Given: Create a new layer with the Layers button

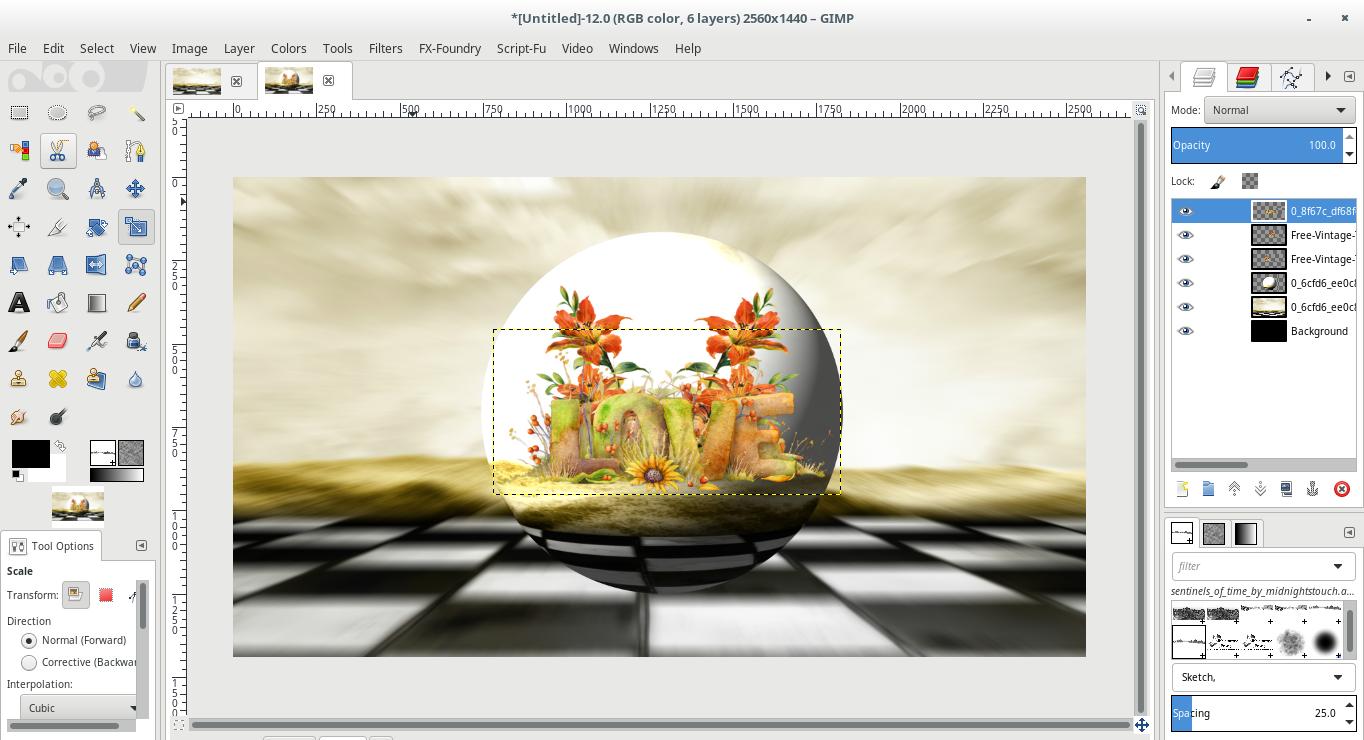Looking at the screenshot, I should pyautogui.click(x=1182, y=489).
